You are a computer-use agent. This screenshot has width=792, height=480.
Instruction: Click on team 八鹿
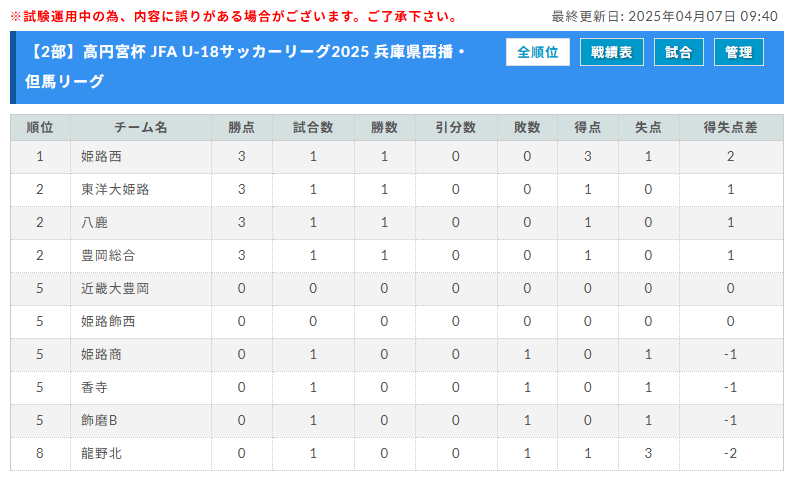coord(94,222)
